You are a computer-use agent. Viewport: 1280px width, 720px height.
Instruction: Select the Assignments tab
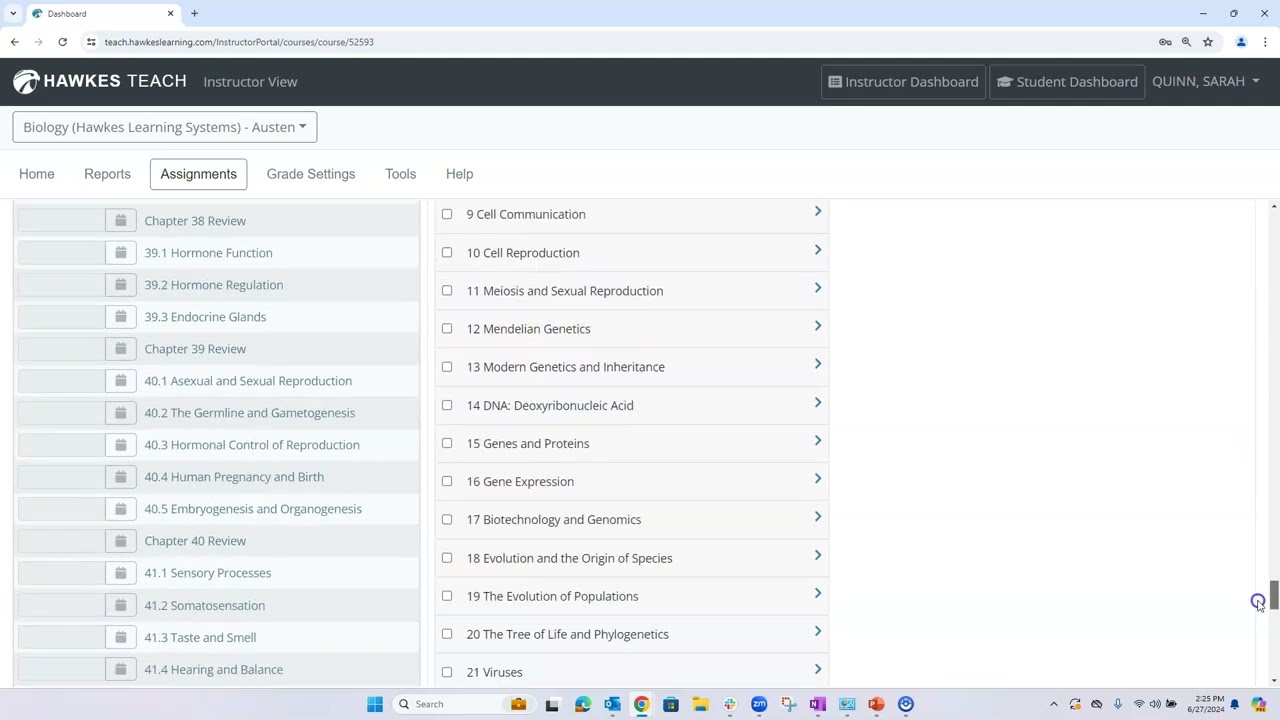198,174
